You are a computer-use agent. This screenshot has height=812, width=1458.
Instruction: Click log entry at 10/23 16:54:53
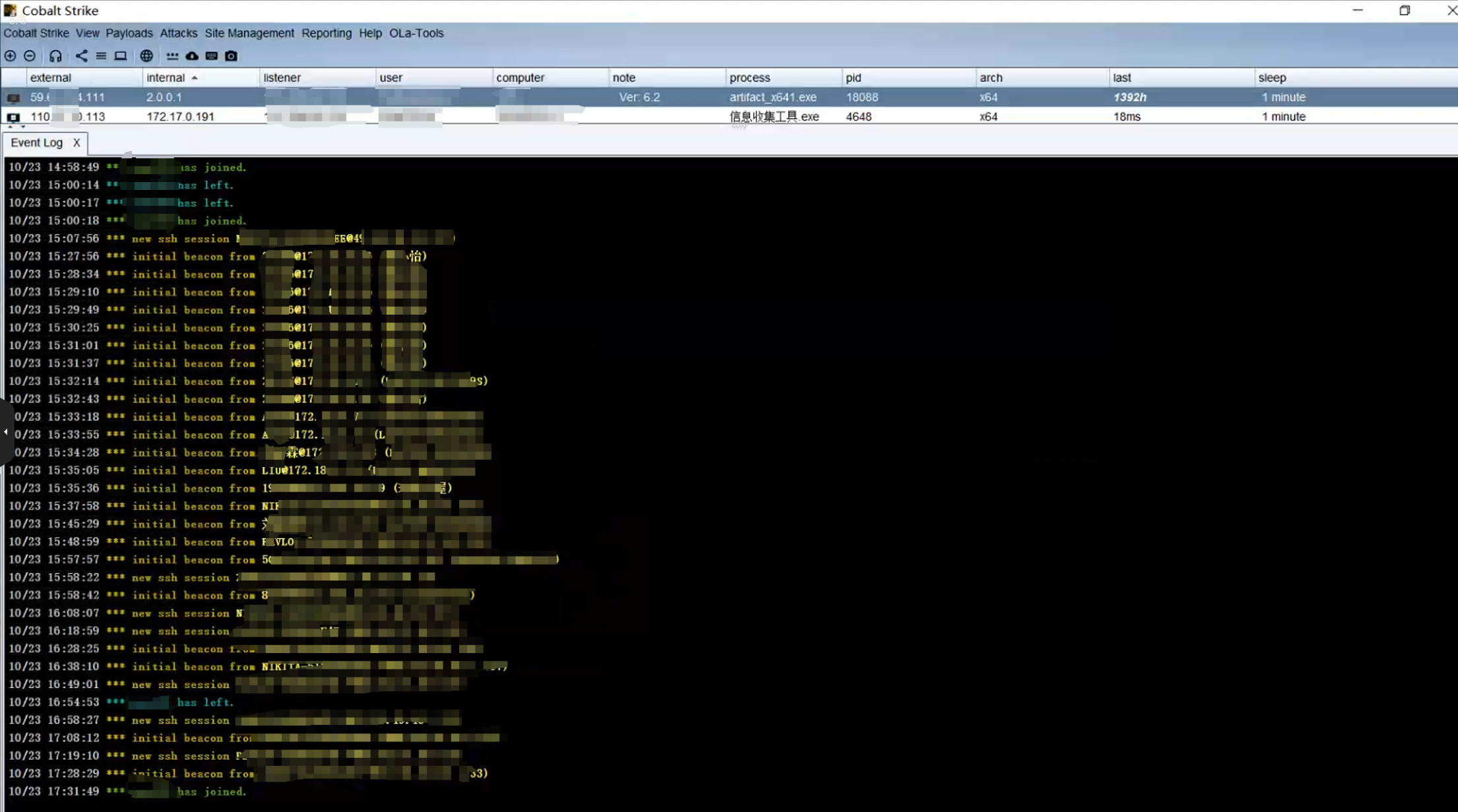coord(121,703)
